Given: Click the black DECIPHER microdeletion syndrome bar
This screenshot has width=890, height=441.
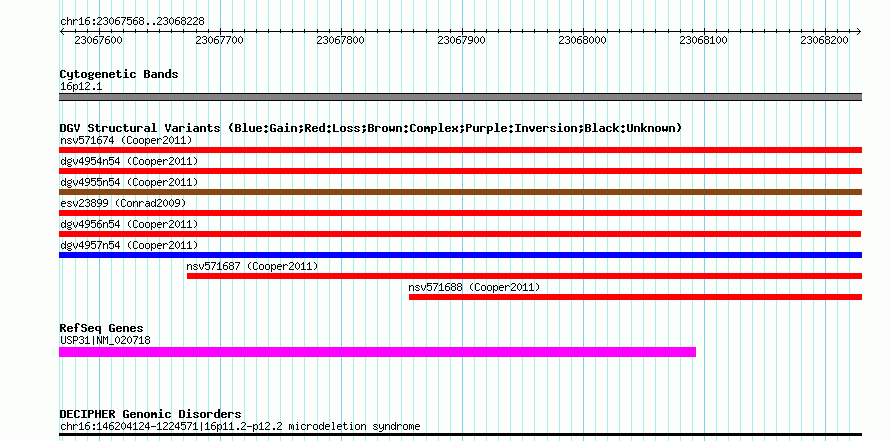Looking at the screenshot, I should coord(460,435).
